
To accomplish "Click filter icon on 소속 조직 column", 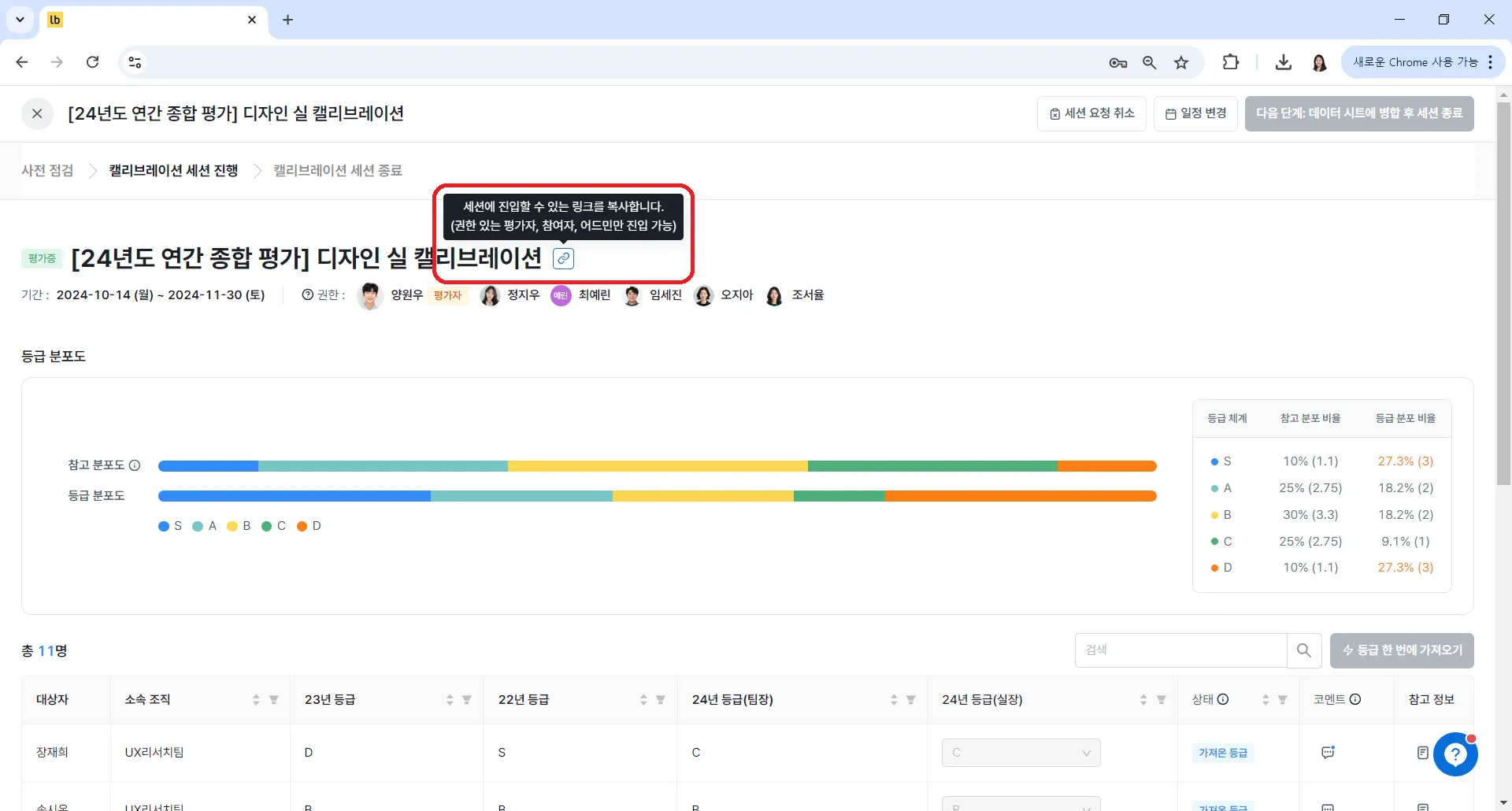I will pos(274,700).
